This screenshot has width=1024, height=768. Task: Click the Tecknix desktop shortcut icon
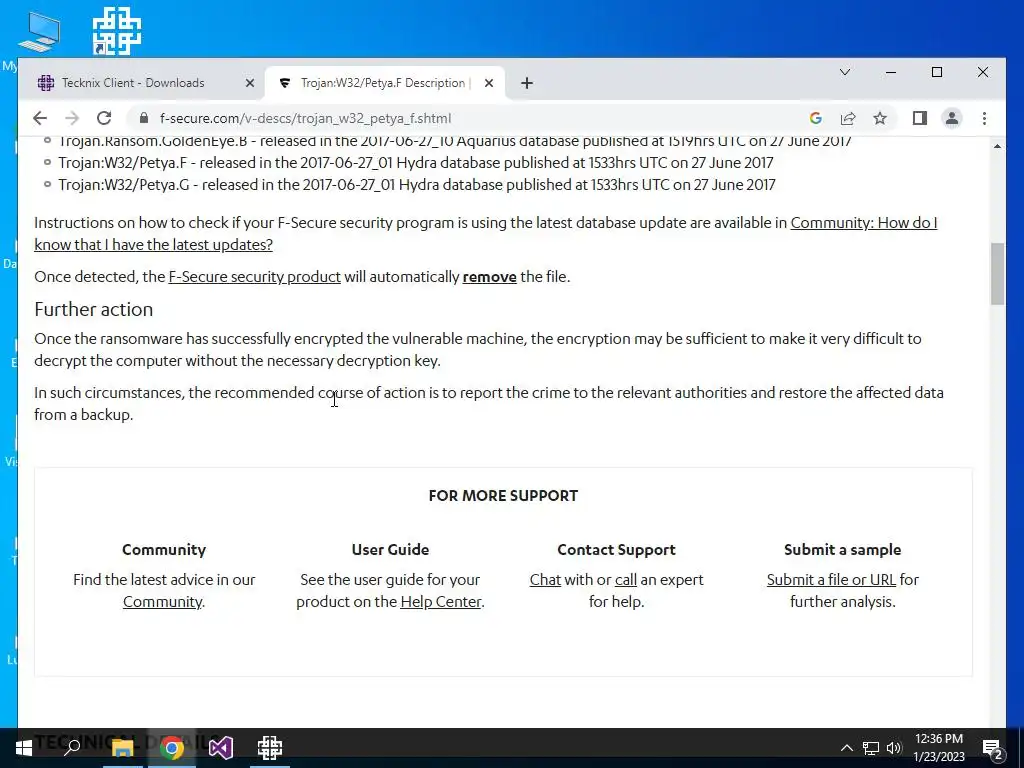116,31
